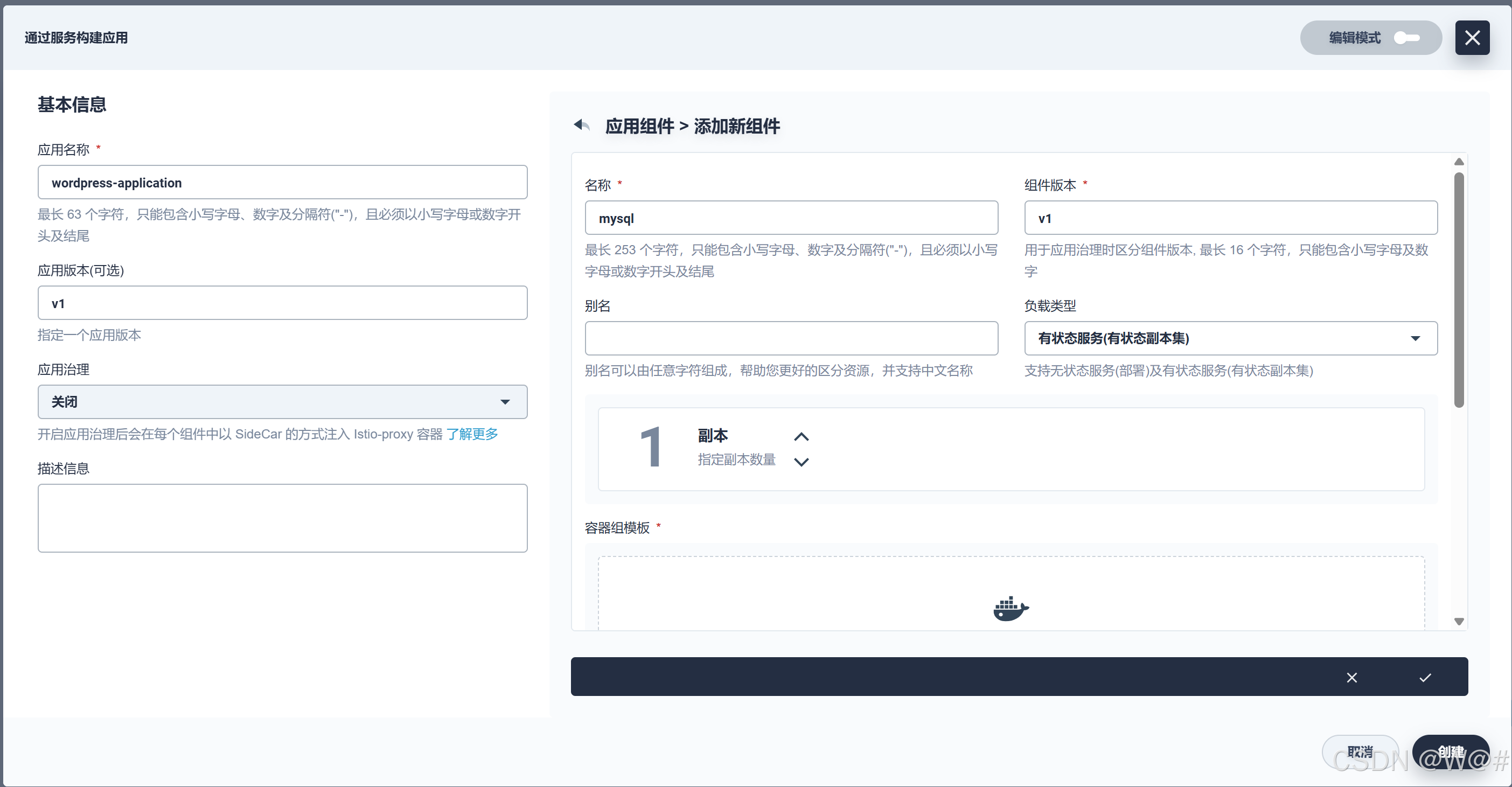
Task: Click the 副本 label text
Action: 713,435
